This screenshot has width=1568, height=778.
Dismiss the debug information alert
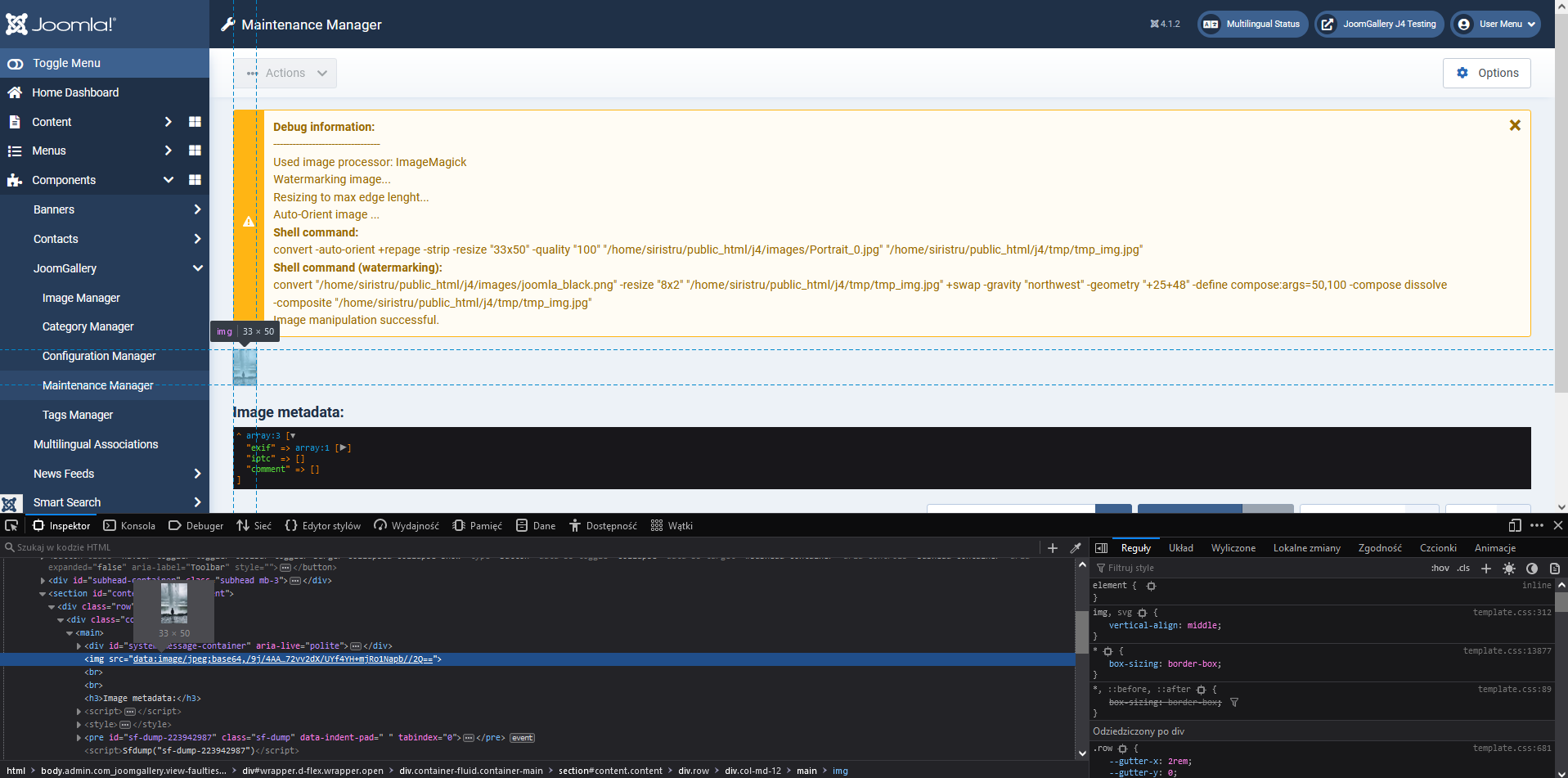(x=1515, y=125)
